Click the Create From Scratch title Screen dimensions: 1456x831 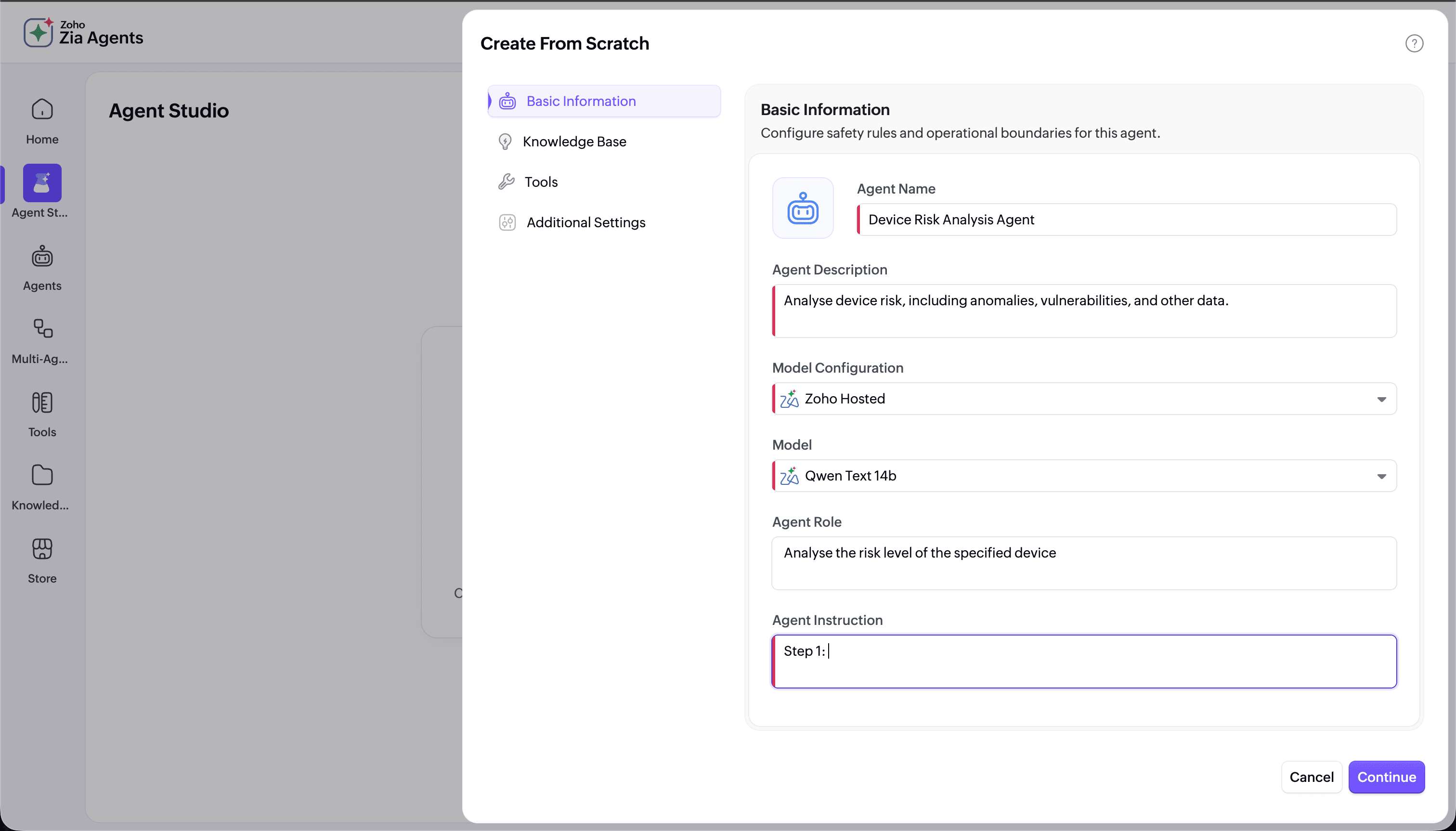point(564,43)
